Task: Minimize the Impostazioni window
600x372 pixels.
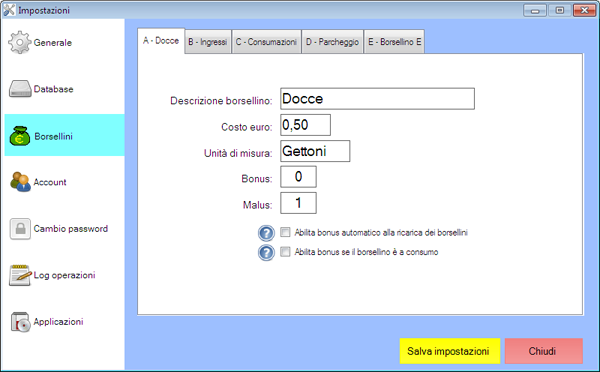Action: click(x=535, y=11)
